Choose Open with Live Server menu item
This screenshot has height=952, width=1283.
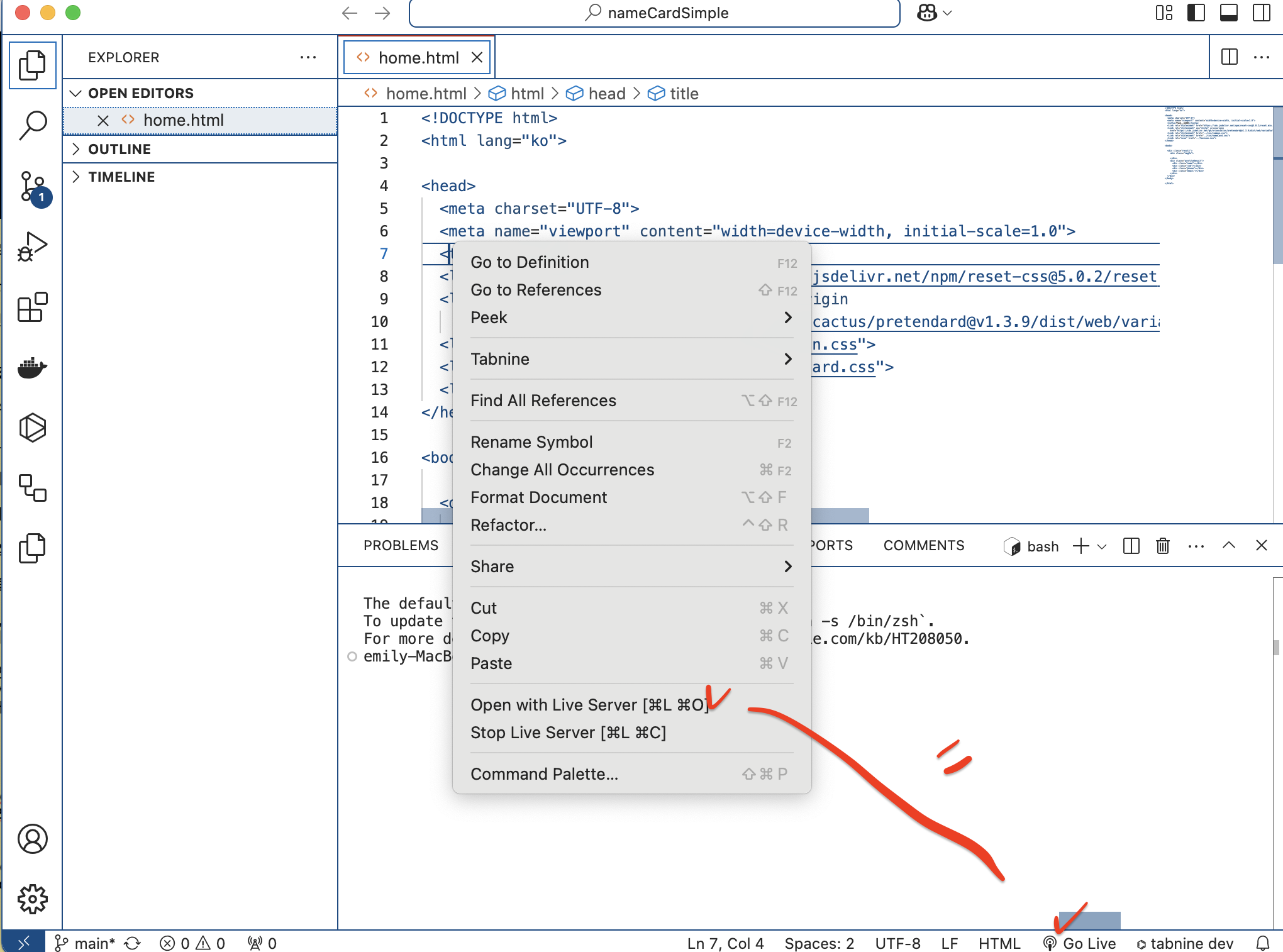point(589,705)
